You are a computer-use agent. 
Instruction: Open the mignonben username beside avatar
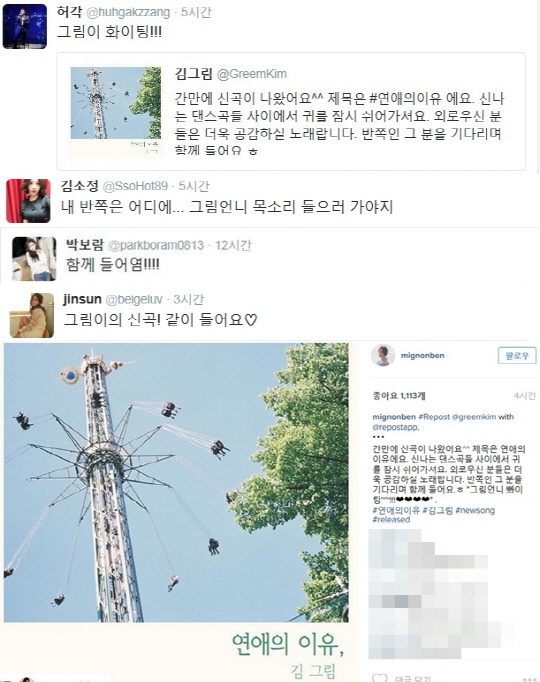(422, 355)
